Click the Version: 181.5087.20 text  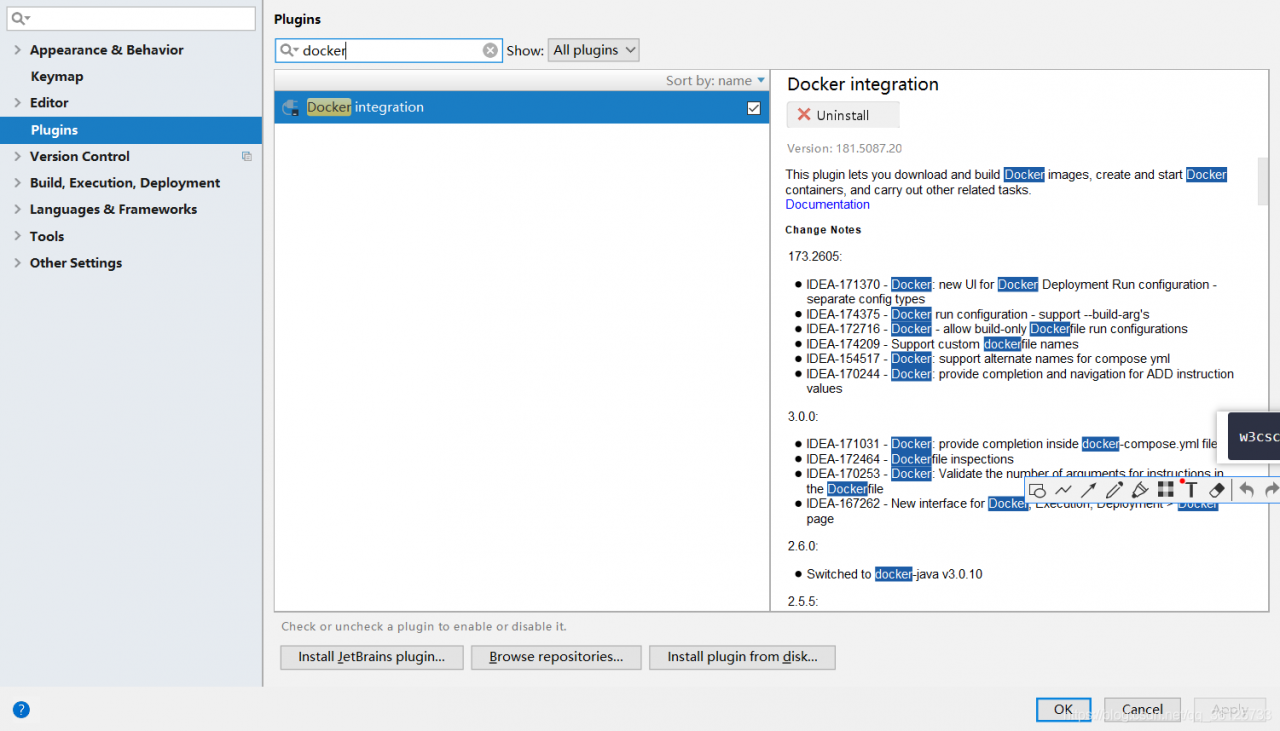(844, 148)
